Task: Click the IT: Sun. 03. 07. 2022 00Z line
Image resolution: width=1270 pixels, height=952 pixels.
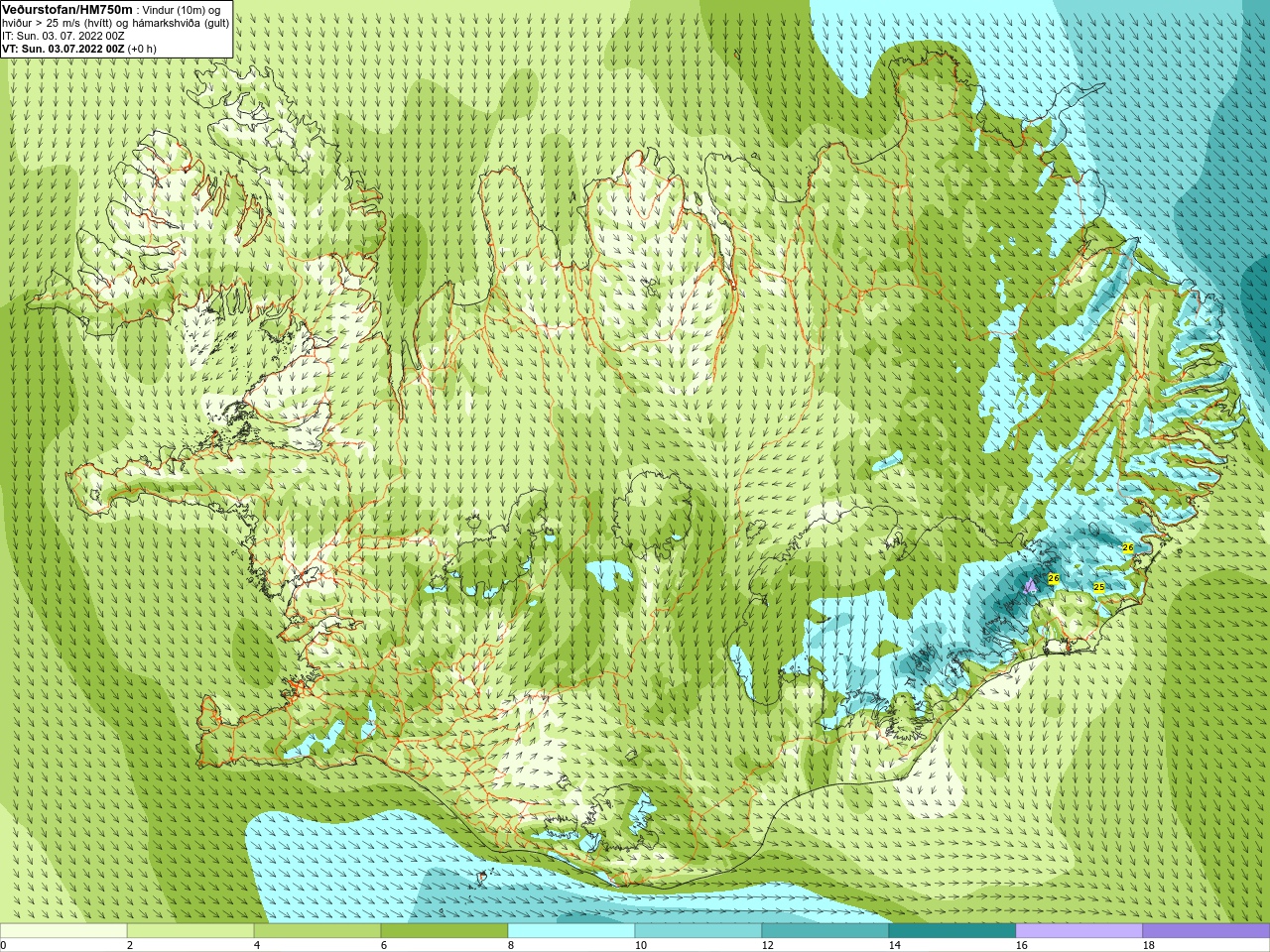Action: 63,36
